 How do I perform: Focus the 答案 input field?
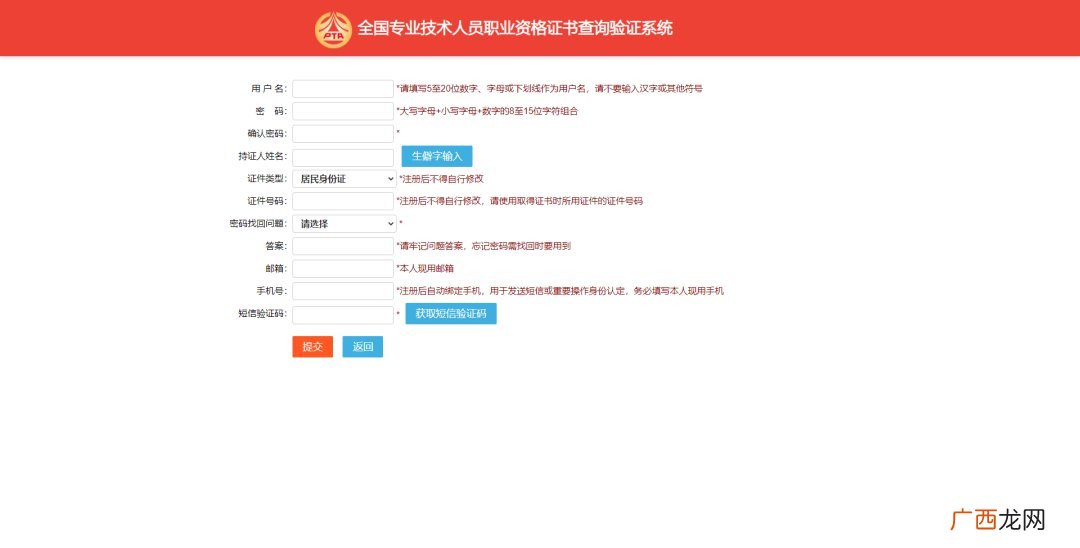pyautogui.click(x=343, y=246)
